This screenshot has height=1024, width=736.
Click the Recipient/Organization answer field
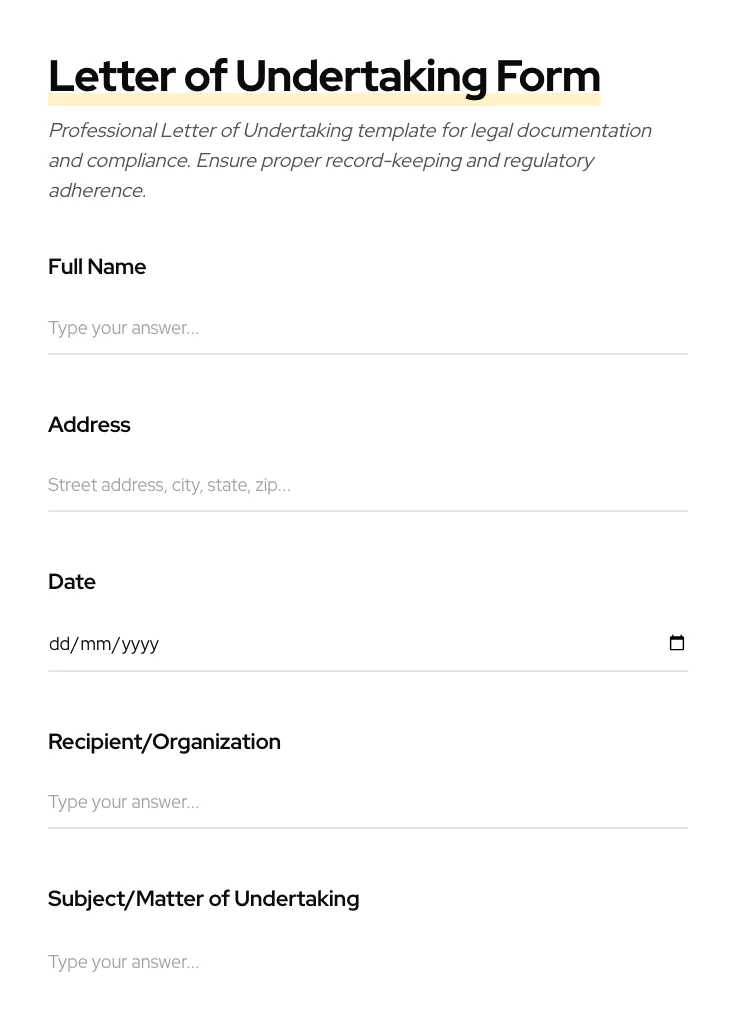[367, 802]
